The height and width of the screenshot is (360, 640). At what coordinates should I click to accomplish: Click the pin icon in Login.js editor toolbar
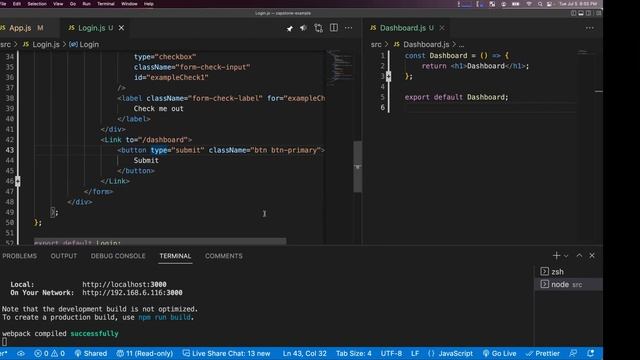[289, 28]
